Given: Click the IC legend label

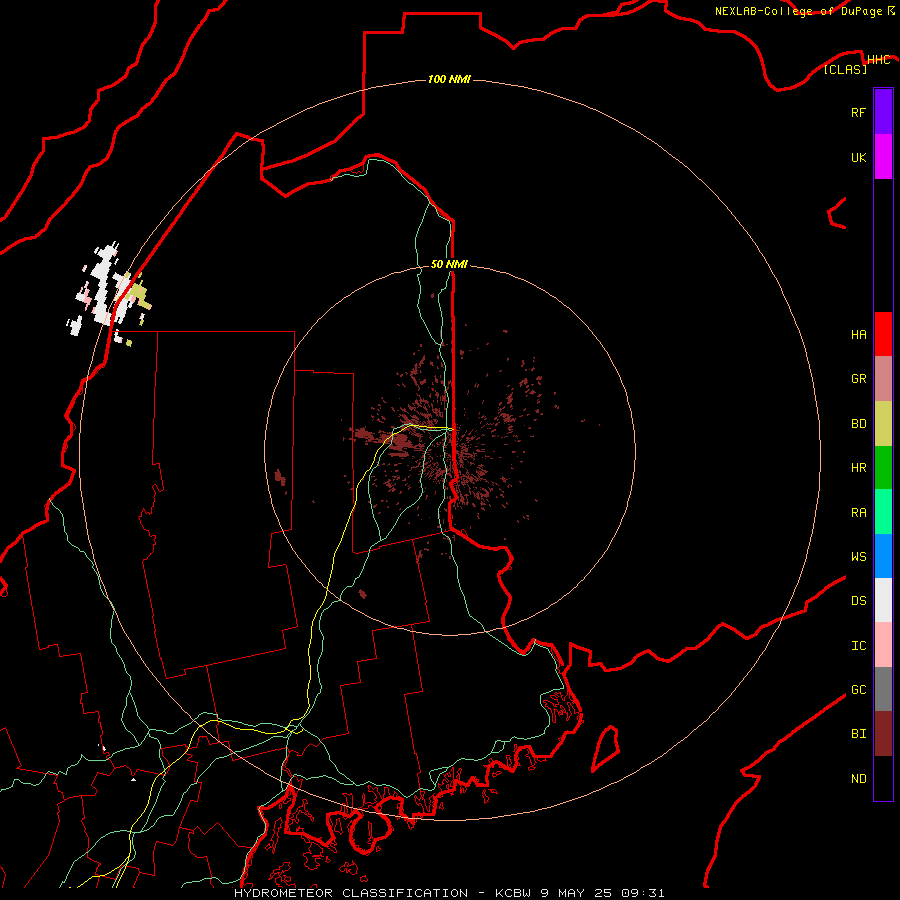Looking at the screenshot, I should click(x=858, y=645).
